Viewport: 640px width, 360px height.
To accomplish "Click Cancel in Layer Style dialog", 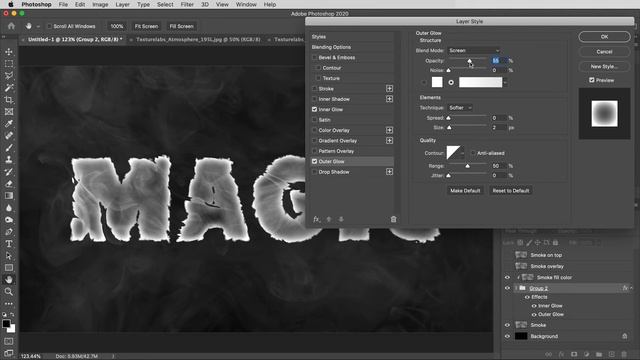I will tap(604, 52).
